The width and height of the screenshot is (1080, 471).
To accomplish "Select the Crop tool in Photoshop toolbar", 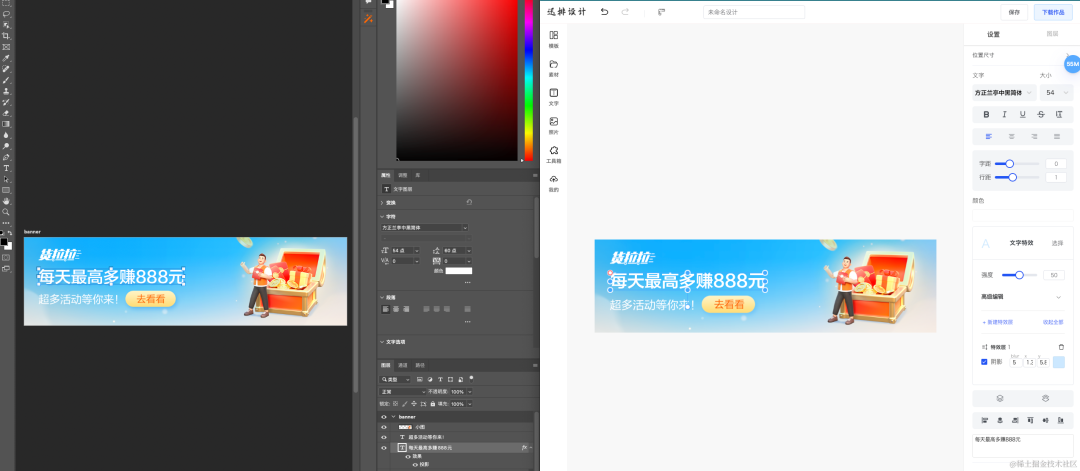I will (x=6, y=36).
